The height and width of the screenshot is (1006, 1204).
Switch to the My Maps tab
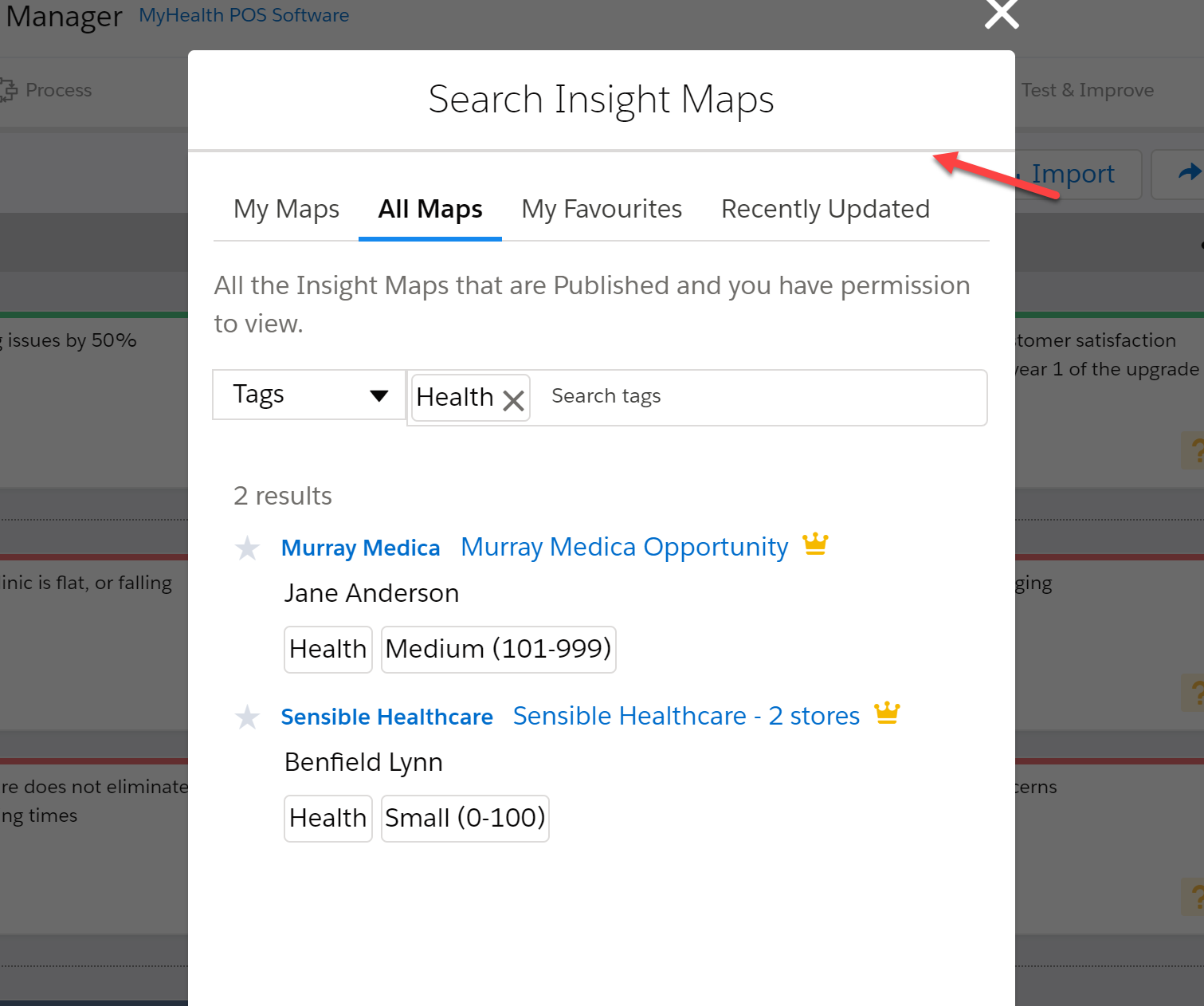pyautogui.click(x=286, y=209)
